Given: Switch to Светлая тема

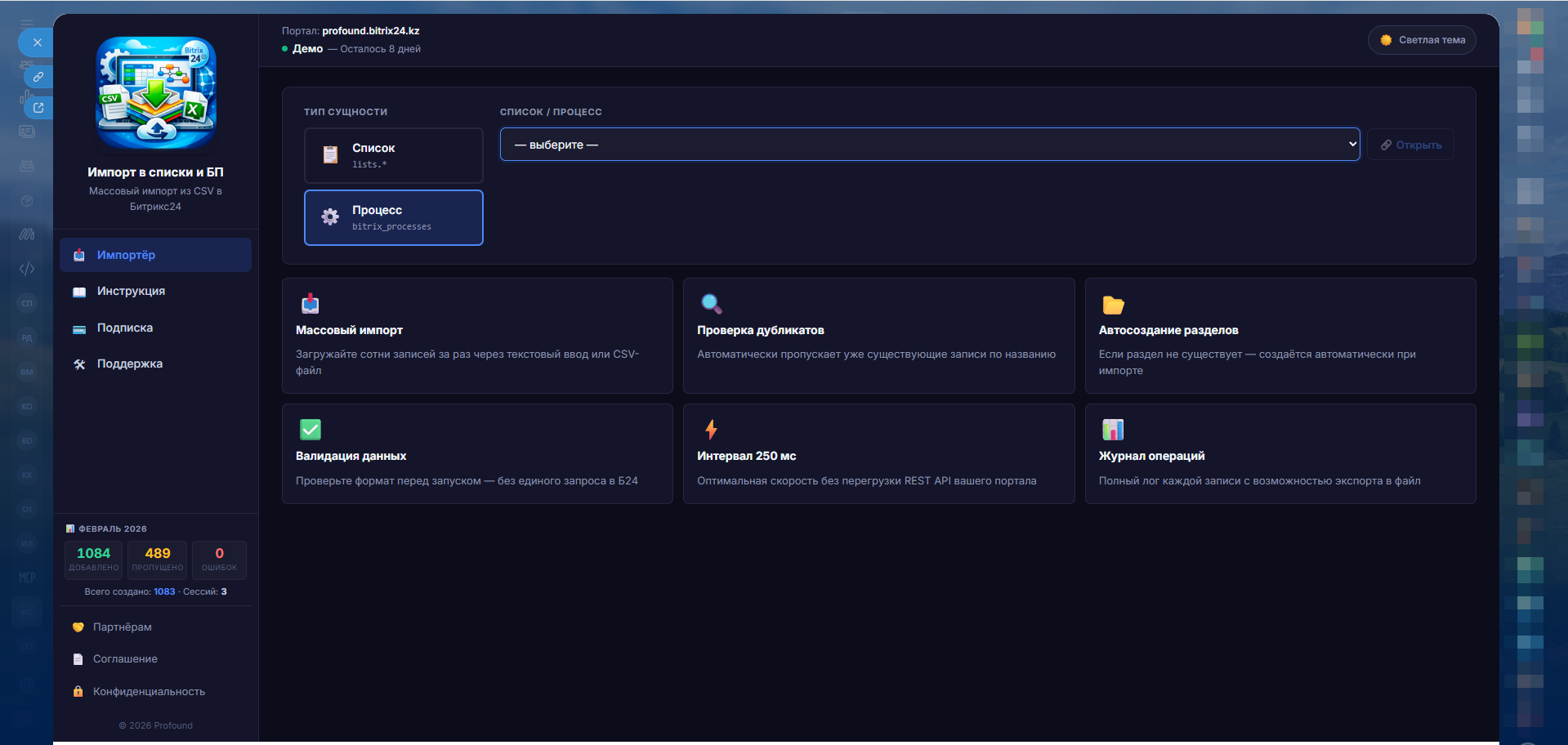Looking at the screenshot, I should 1421,40.
